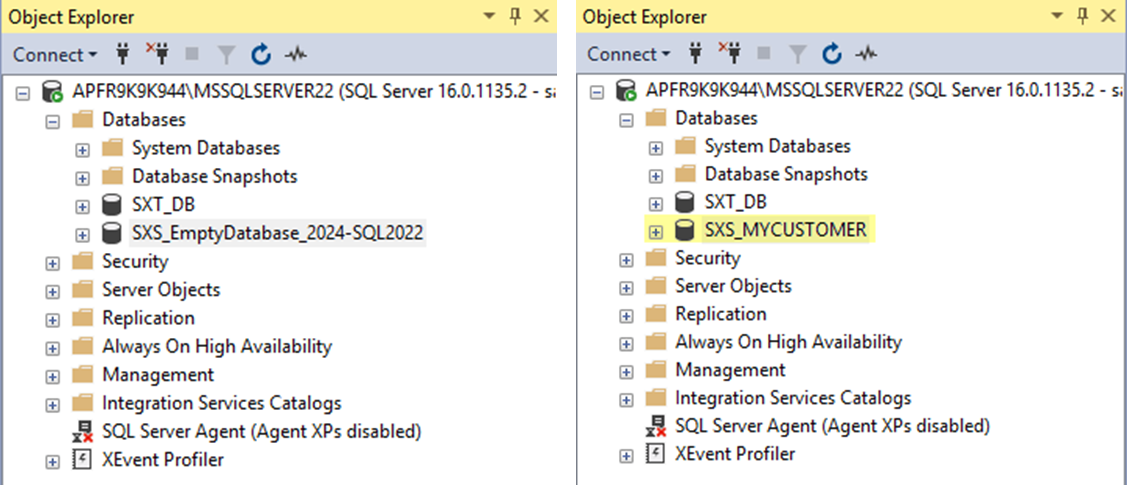Select SXS_EmptyDatabase_2024-SQL2022 in the tree
This screenshot has width=1127, height=485.
[x=277, y=234]
